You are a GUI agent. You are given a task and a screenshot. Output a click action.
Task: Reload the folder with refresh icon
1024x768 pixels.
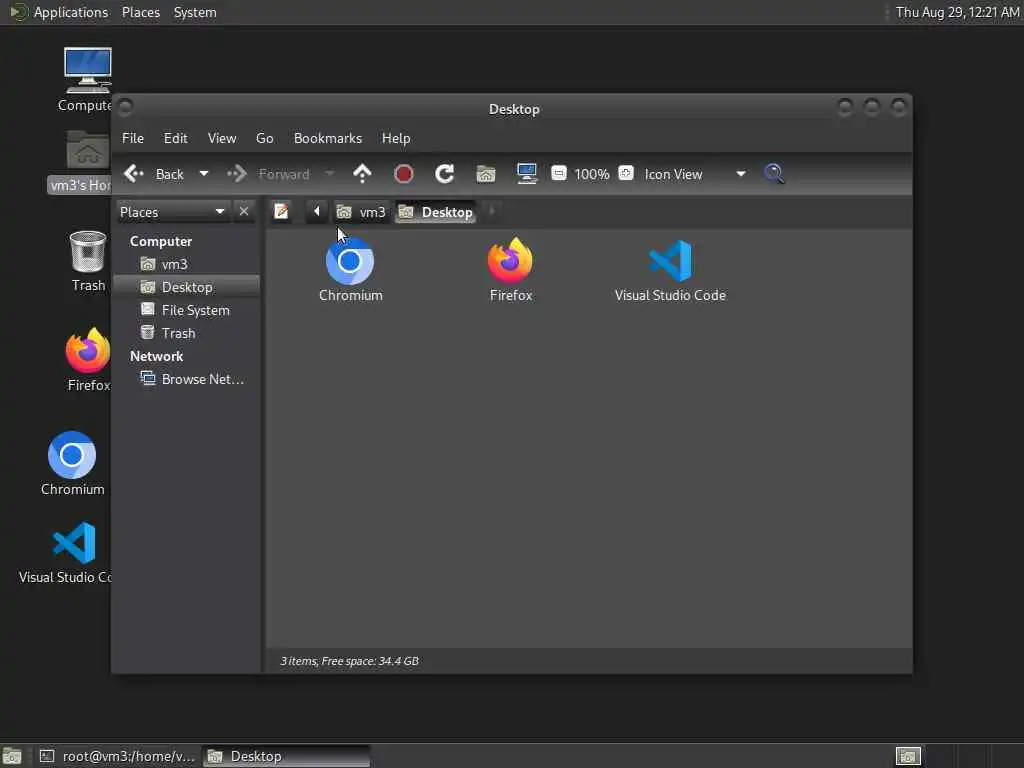(x=445, y=174)
